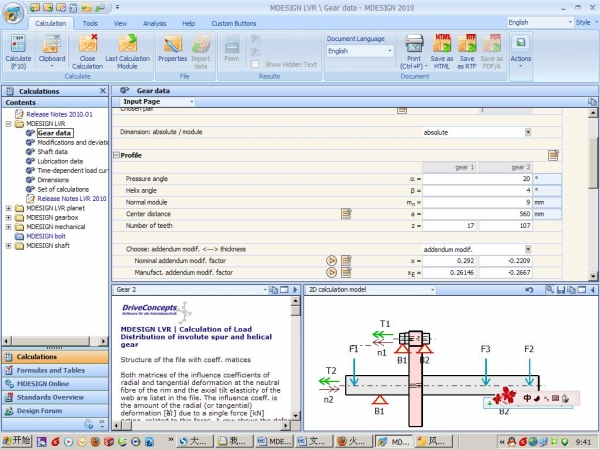Toggle Show Hidden Text checkbox
600x450 pixels.
pyautogui.click(x=255, y=64)
